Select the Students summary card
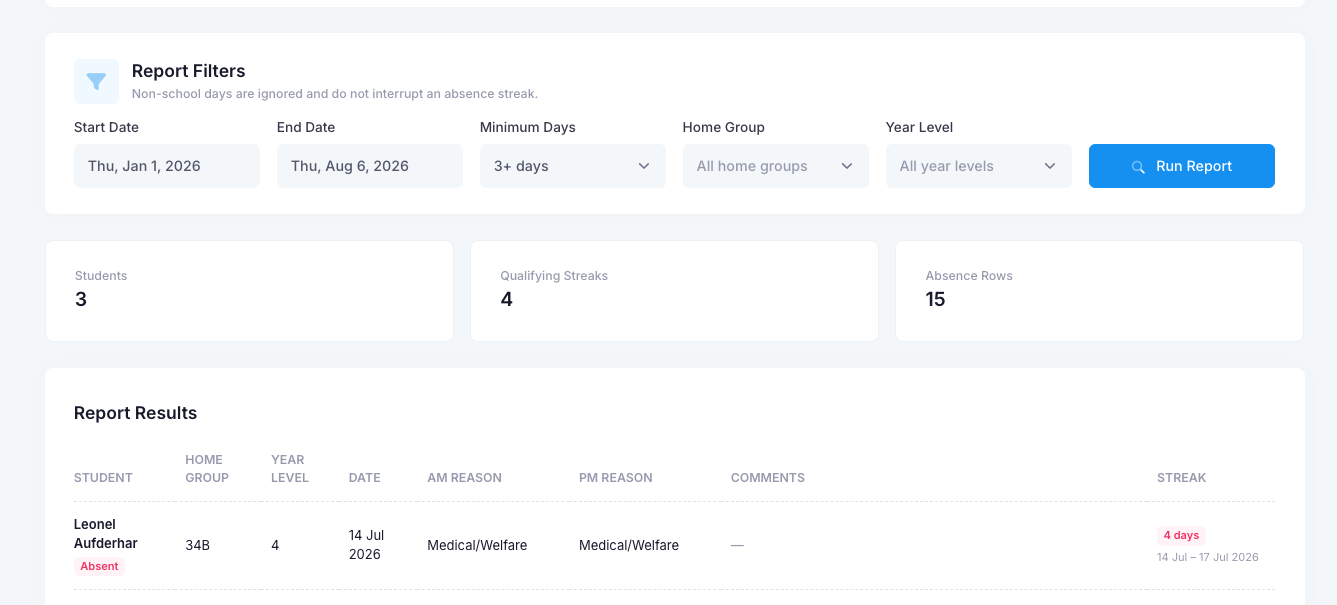 (x=249, y=291)
